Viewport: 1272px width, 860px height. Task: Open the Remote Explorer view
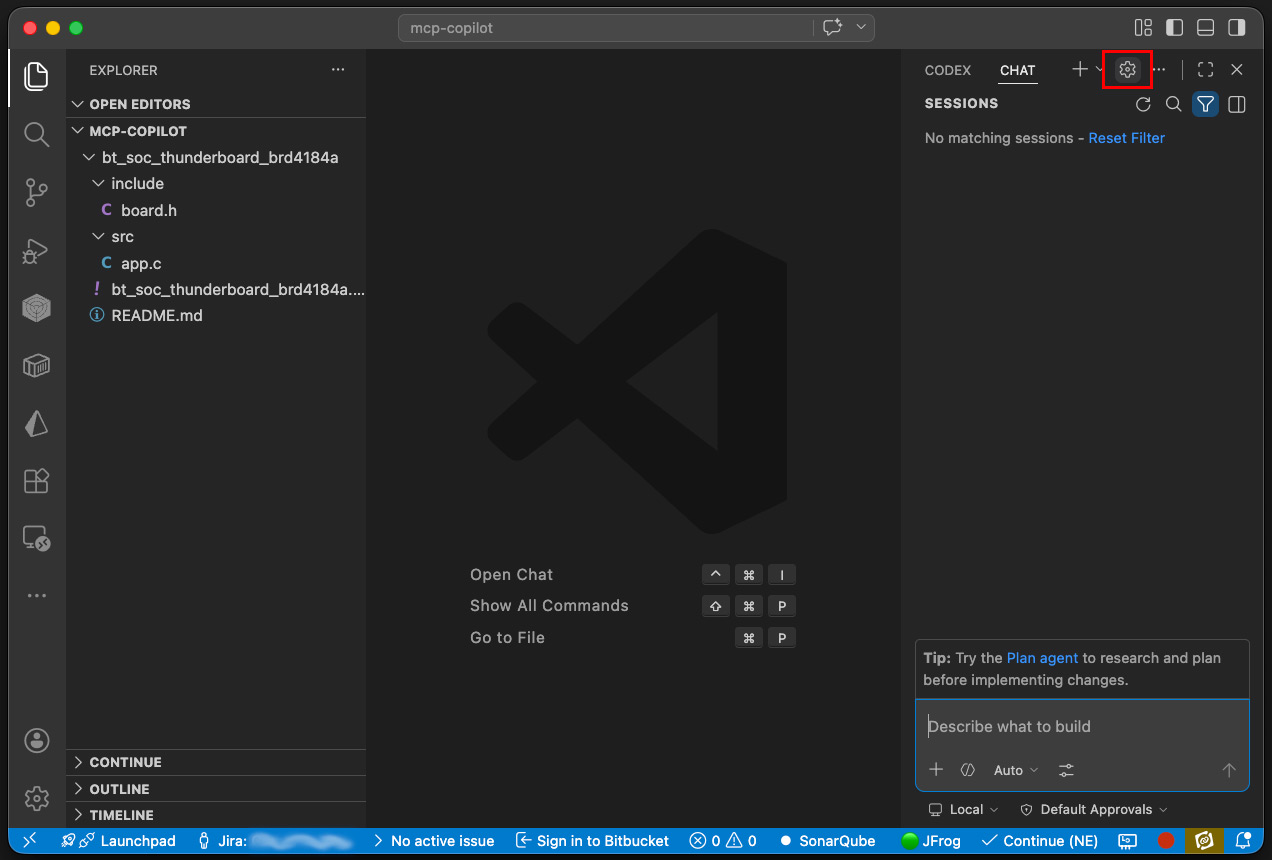(x=37, y=539)
